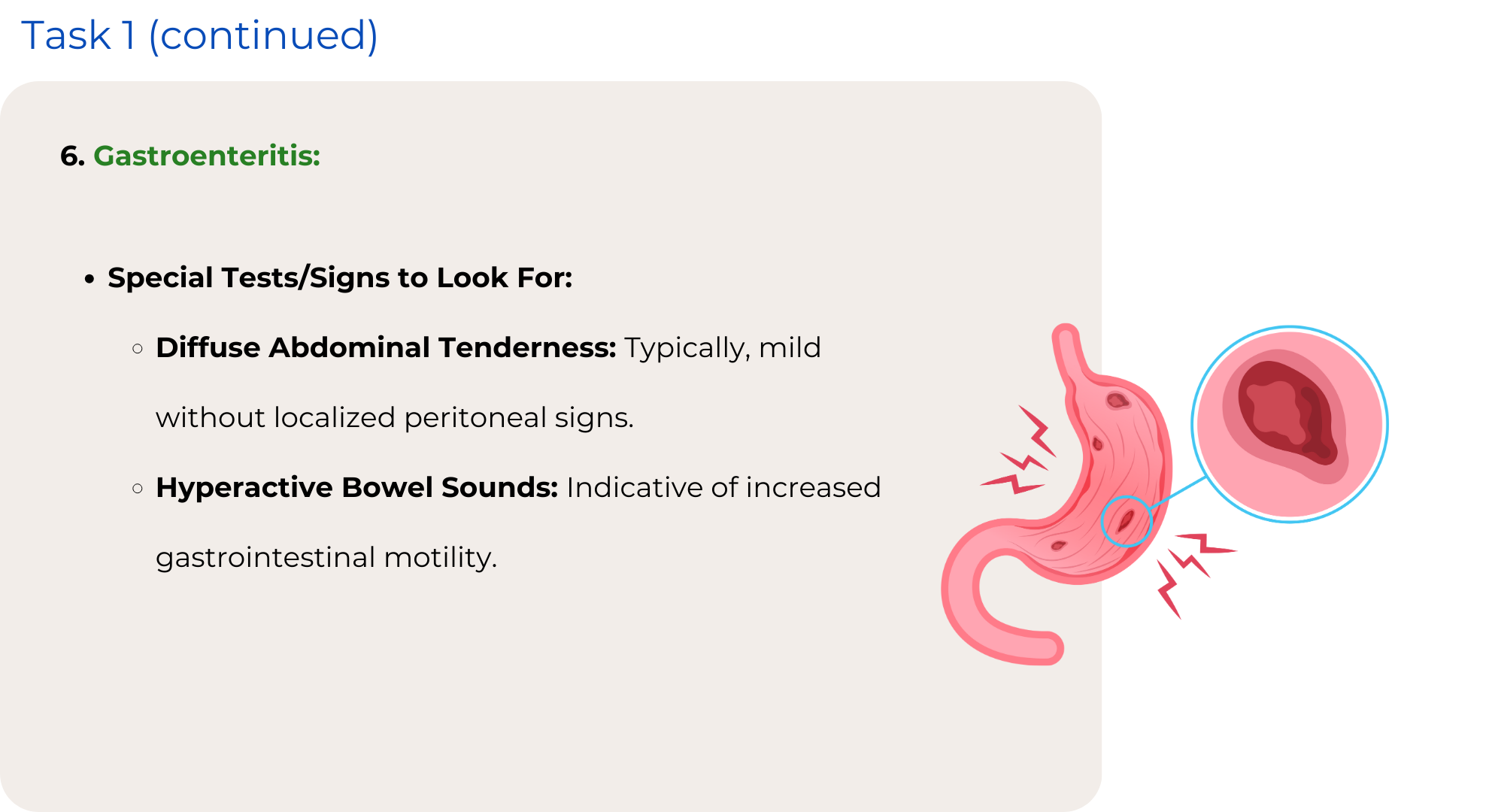Click the hollow bullet before 'Diffuse Abdominal'
This screenshot has height=812, width=1489.
[x=138, y=348]
